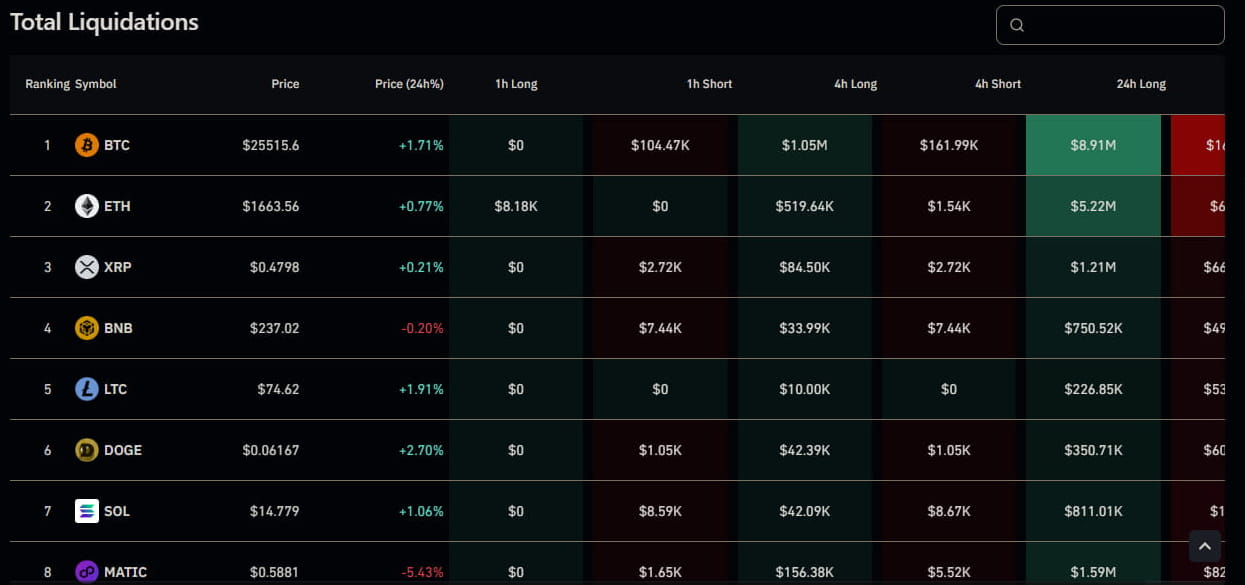Sort by the Price column header
1245x585 pixels.
point(285,84)
